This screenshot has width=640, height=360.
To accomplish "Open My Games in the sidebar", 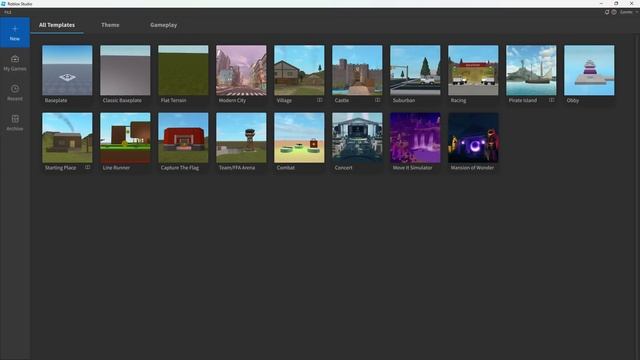I will point(15,63).
